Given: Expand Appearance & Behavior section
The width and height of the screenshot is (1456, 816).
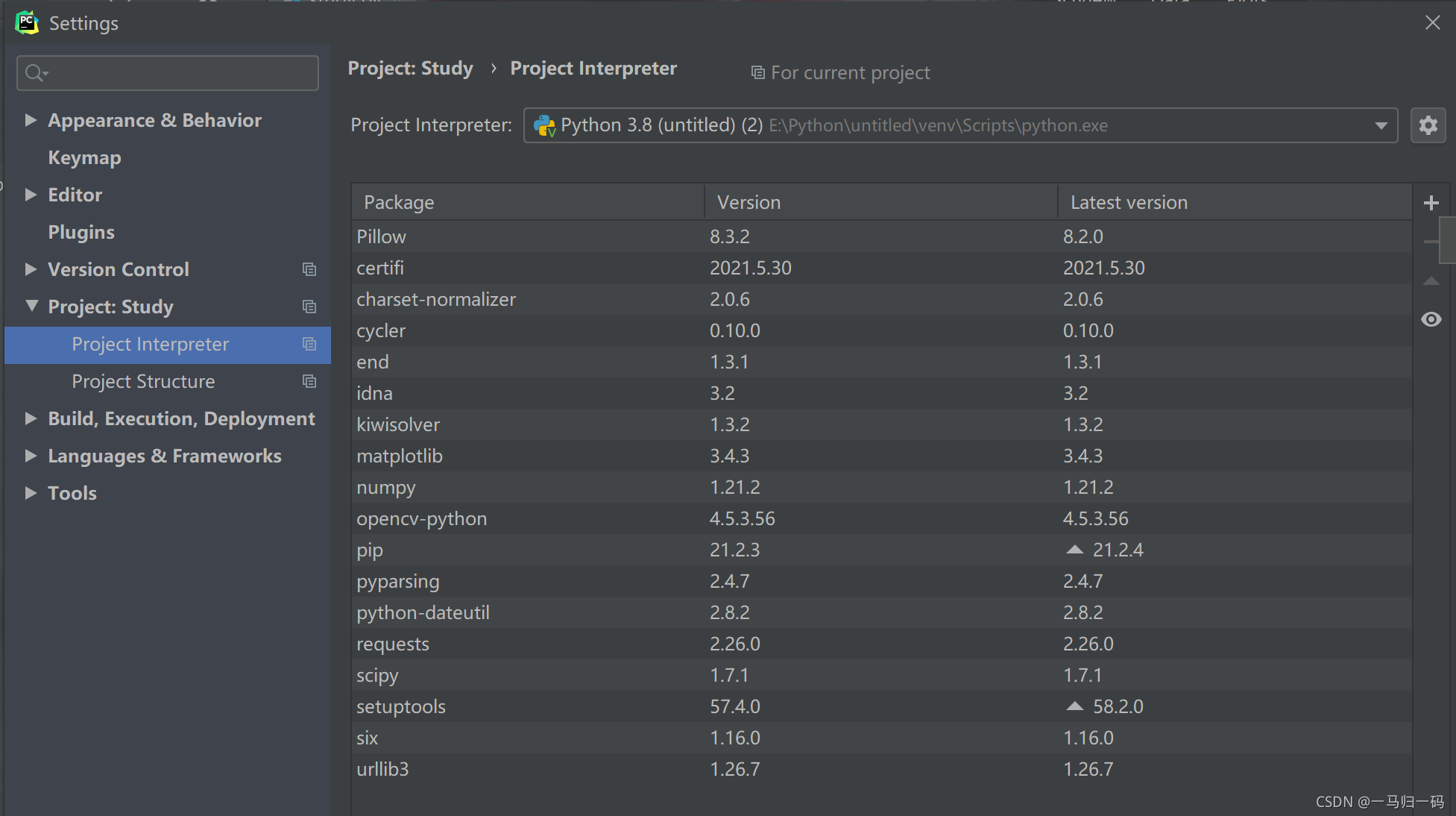Looking at the screenshot, I should coord(31,120).
